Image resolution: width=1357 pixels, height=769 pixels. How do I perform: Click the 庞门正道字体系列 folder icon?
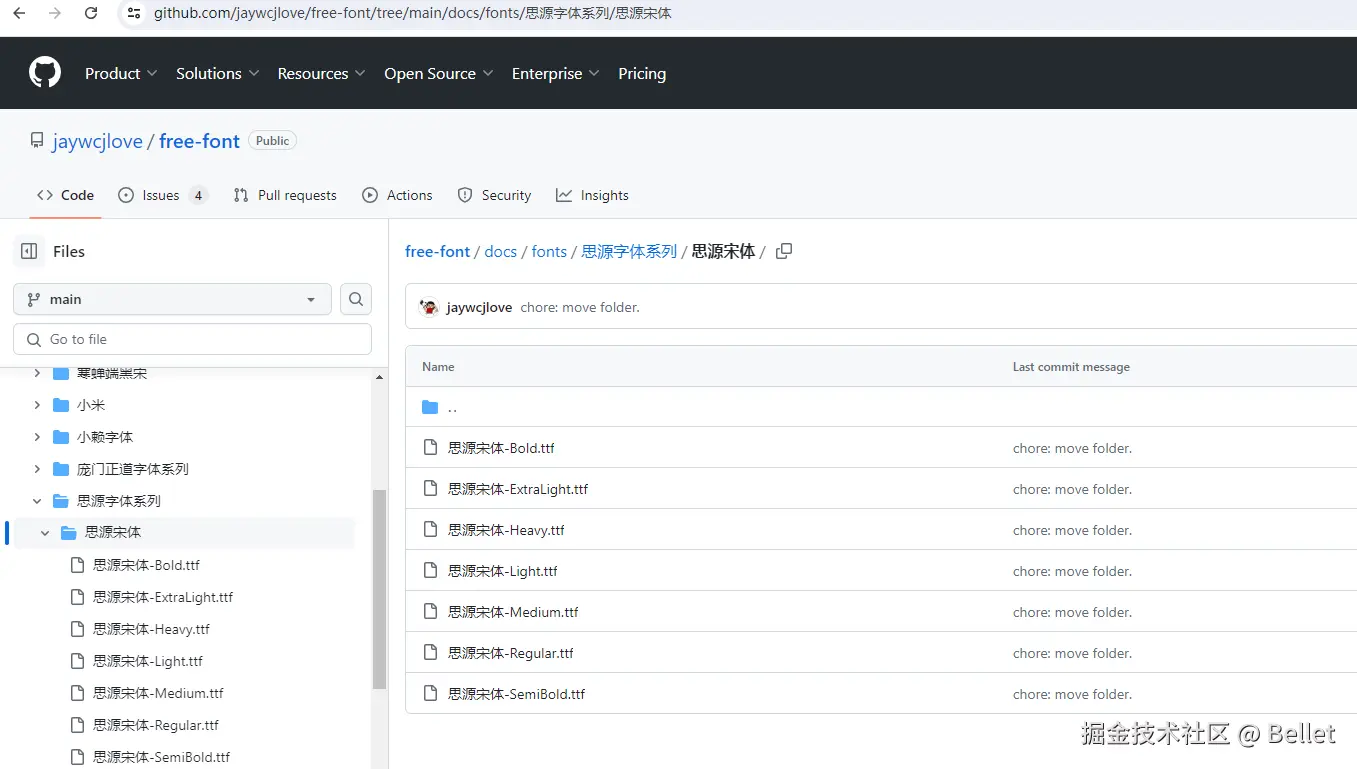pyautogui.click(x=61, y=469)
